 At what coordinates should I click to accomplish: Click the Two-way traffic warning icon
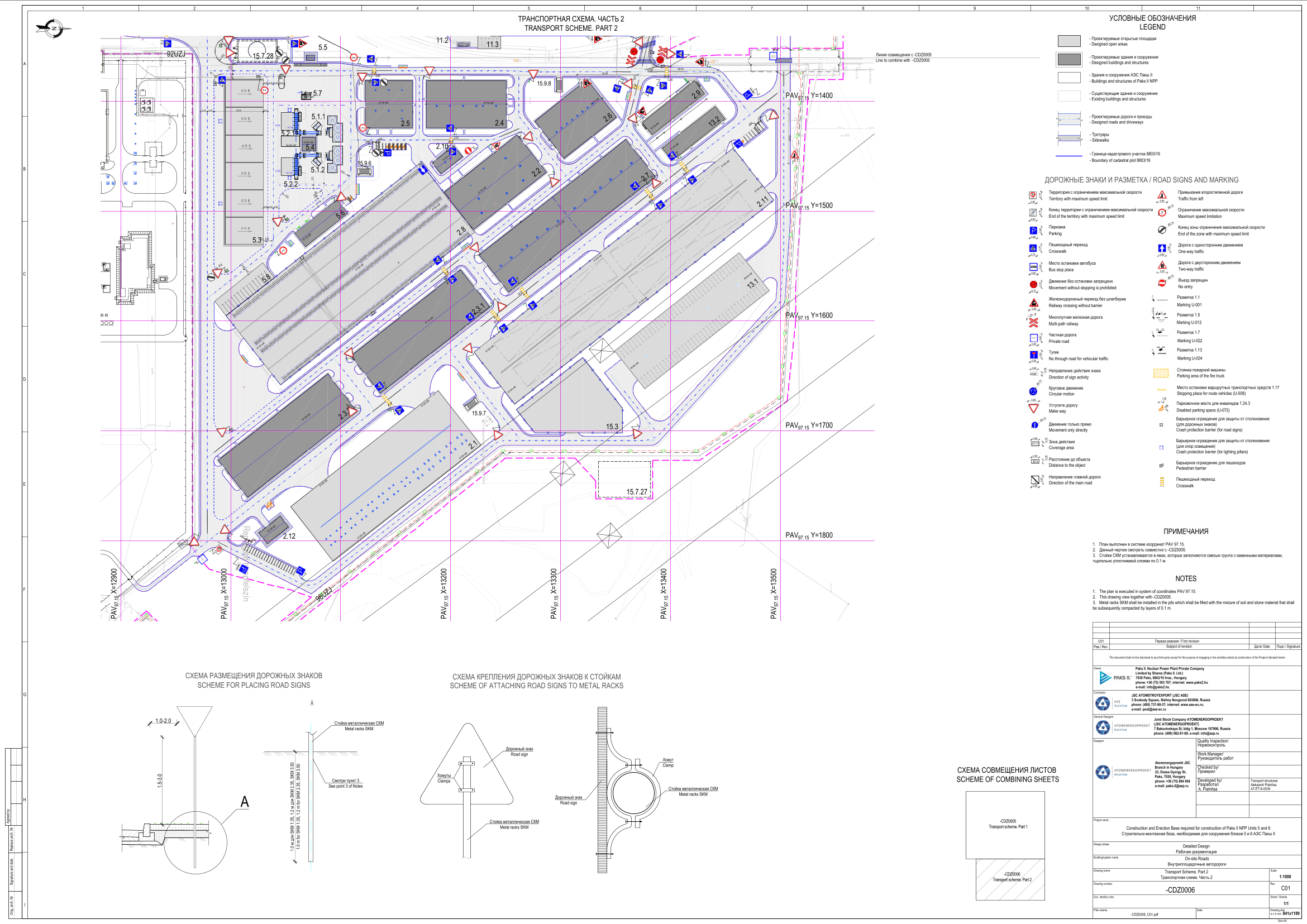coord(1162,265)
